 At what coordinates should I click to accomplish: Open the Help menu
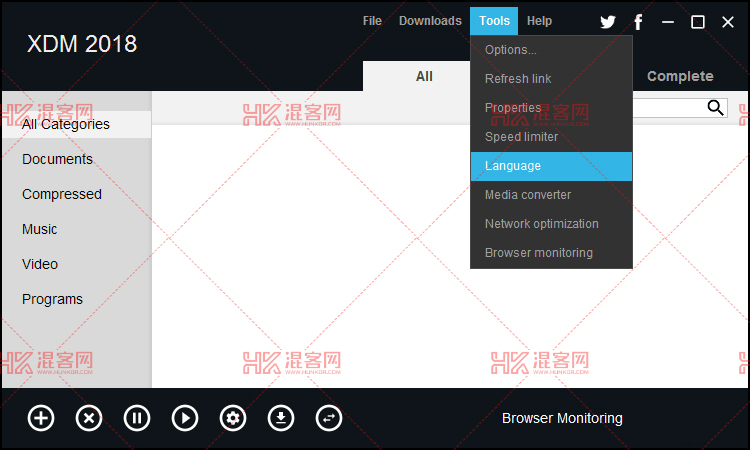(540, 21)
